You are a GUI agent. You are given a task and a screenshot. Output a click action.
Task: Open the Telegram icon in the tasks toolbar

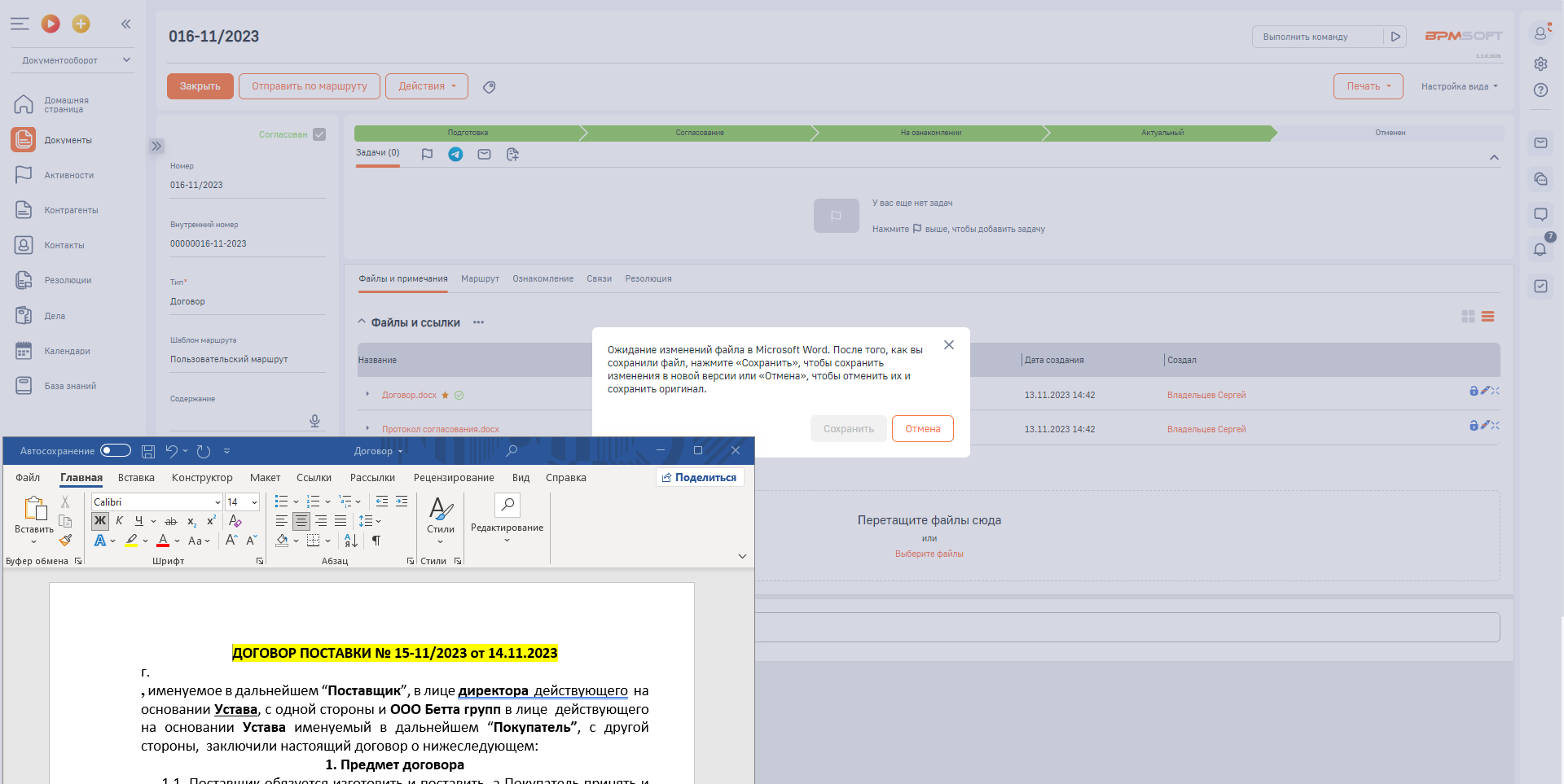(x=455, y=154)
